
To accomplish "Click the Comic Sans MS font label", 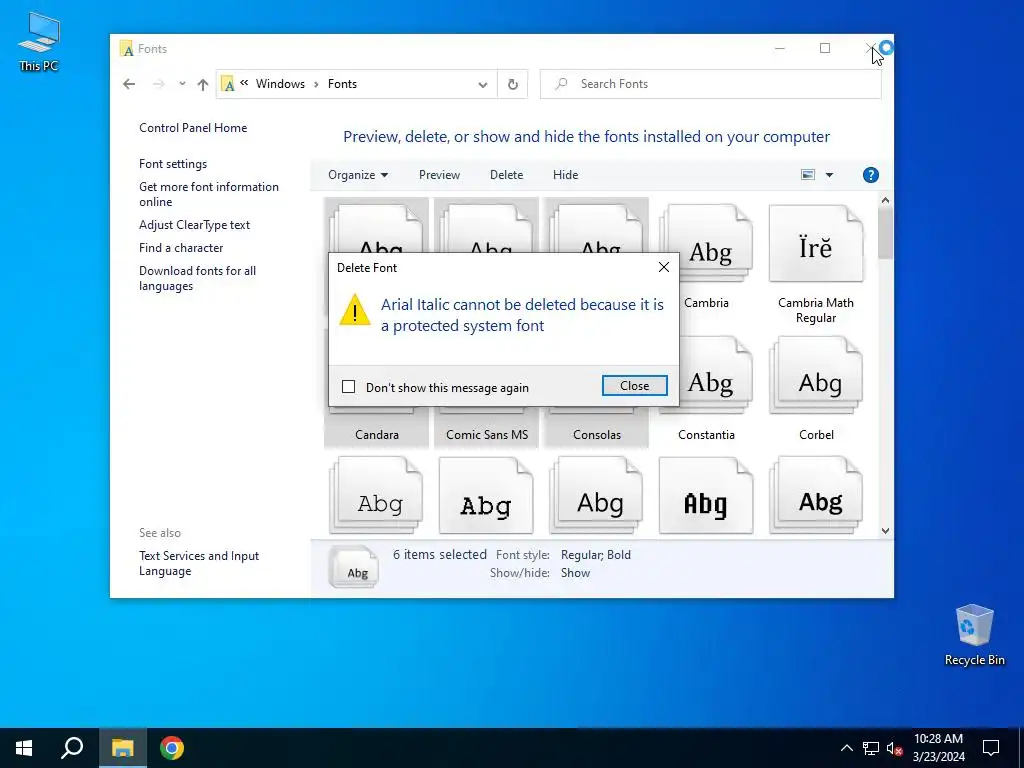I will pyautogui.click(x=487, y=435).
